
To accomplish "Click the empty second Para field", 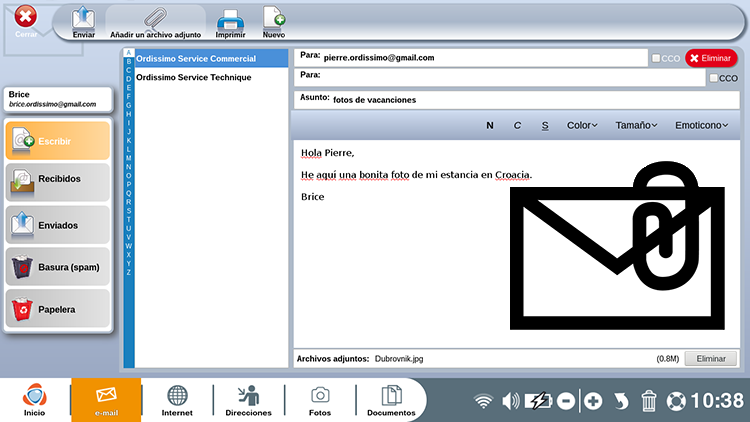I will tap(499, 77).
